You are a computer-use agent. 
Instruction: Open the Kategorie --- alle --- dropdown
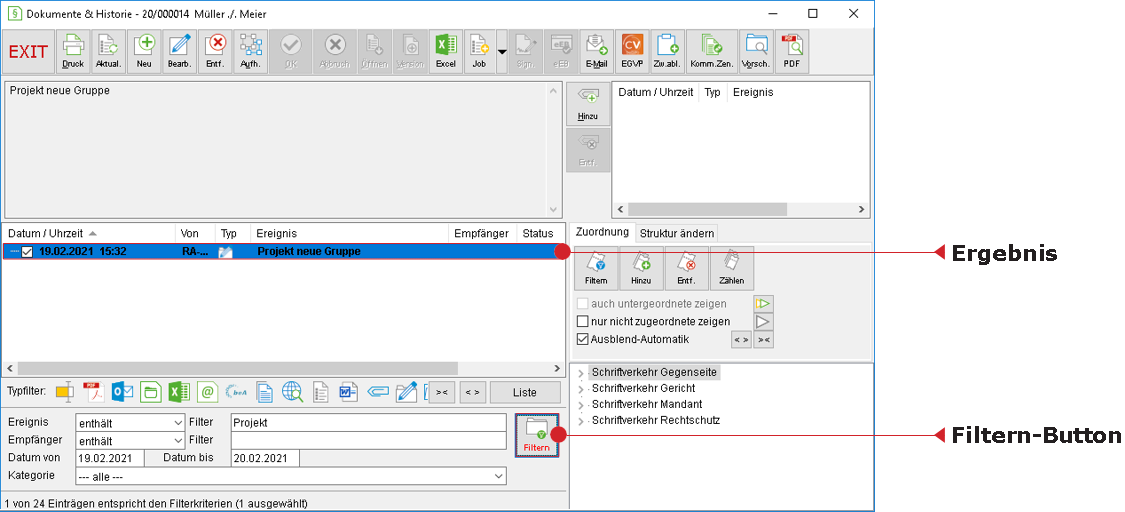click(x=291, y=476)
